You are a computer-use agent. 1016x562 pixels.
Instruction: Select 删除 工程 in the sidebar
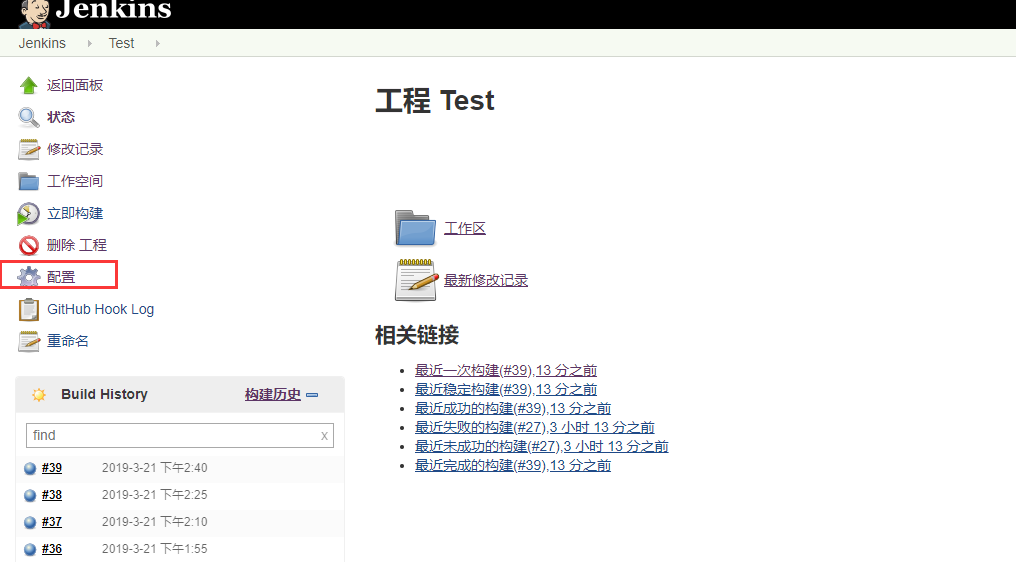77,245
